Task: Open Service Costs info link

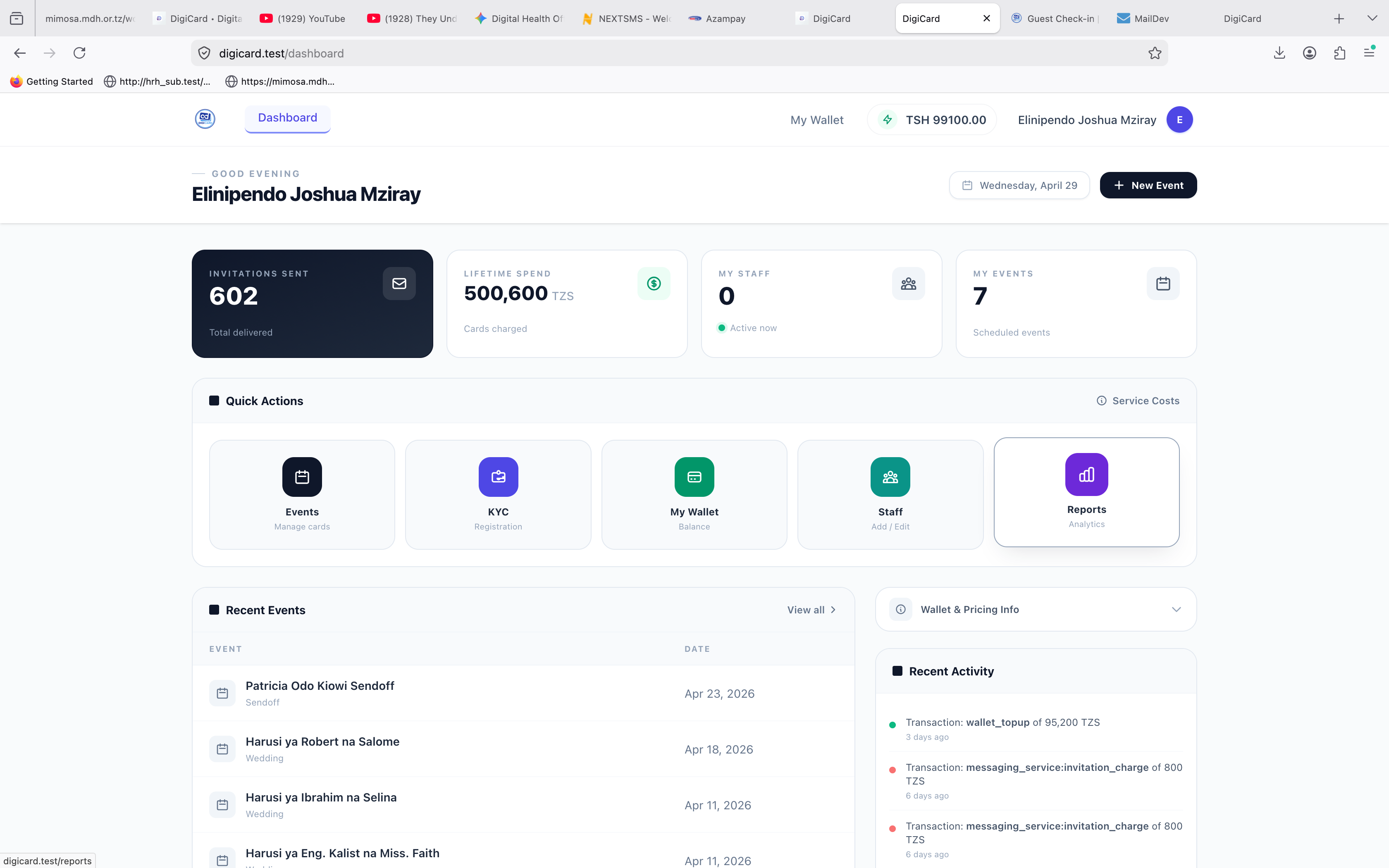Action: pos(1138,401)
